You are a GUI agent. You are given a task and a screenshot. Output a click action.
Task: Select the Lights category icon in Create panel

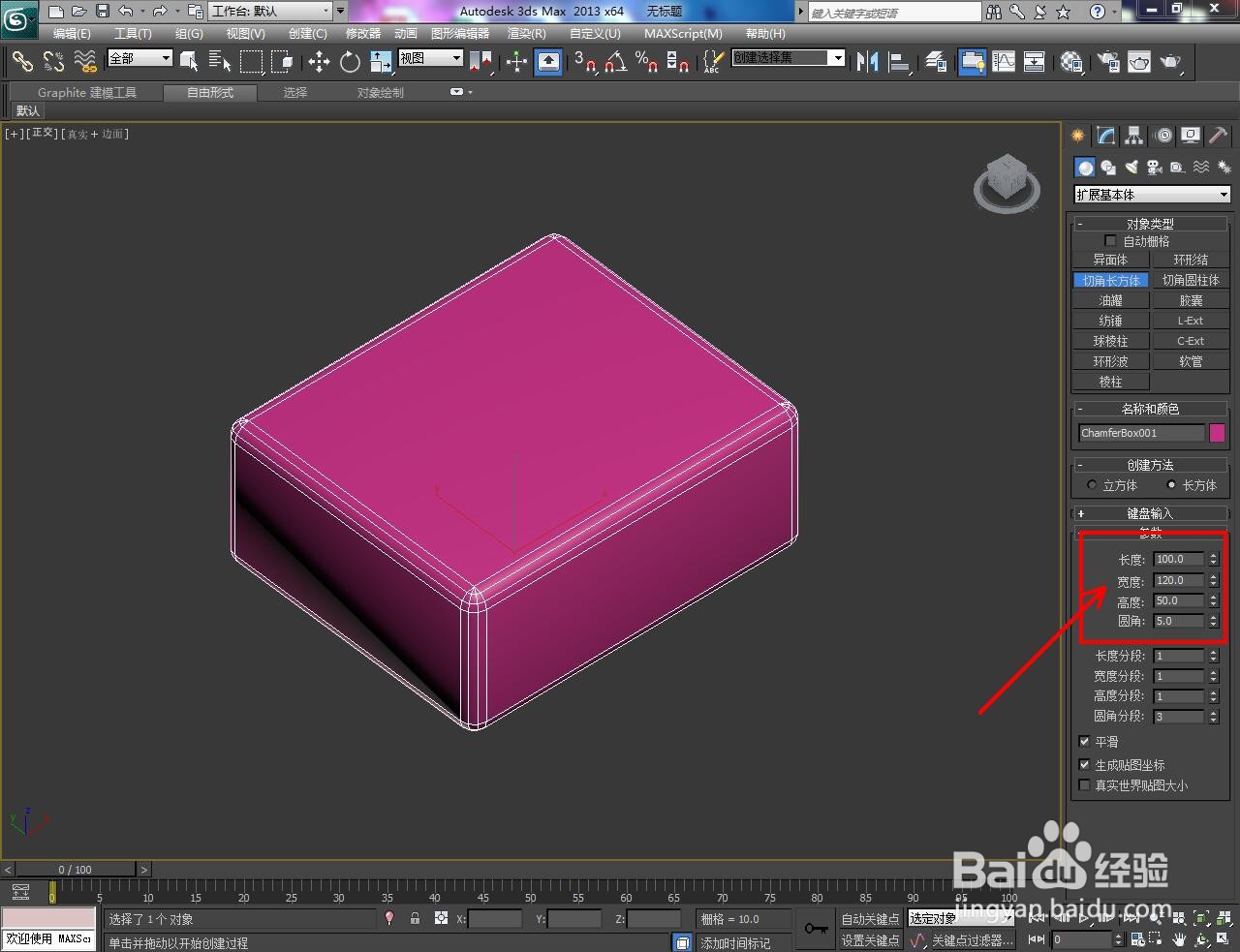click(x=1131, y=167)
